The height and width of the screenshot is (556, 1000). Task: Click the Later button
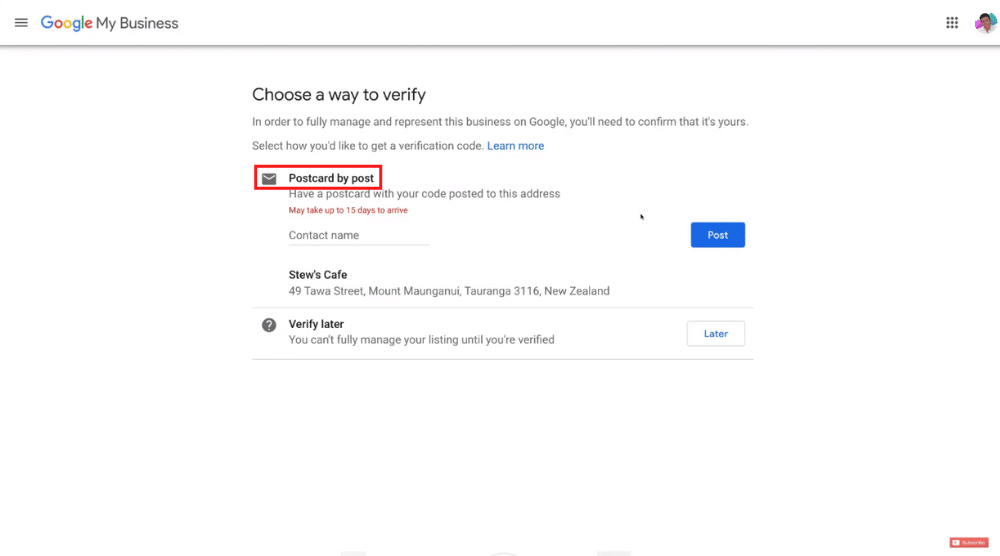tap(716, 333)
